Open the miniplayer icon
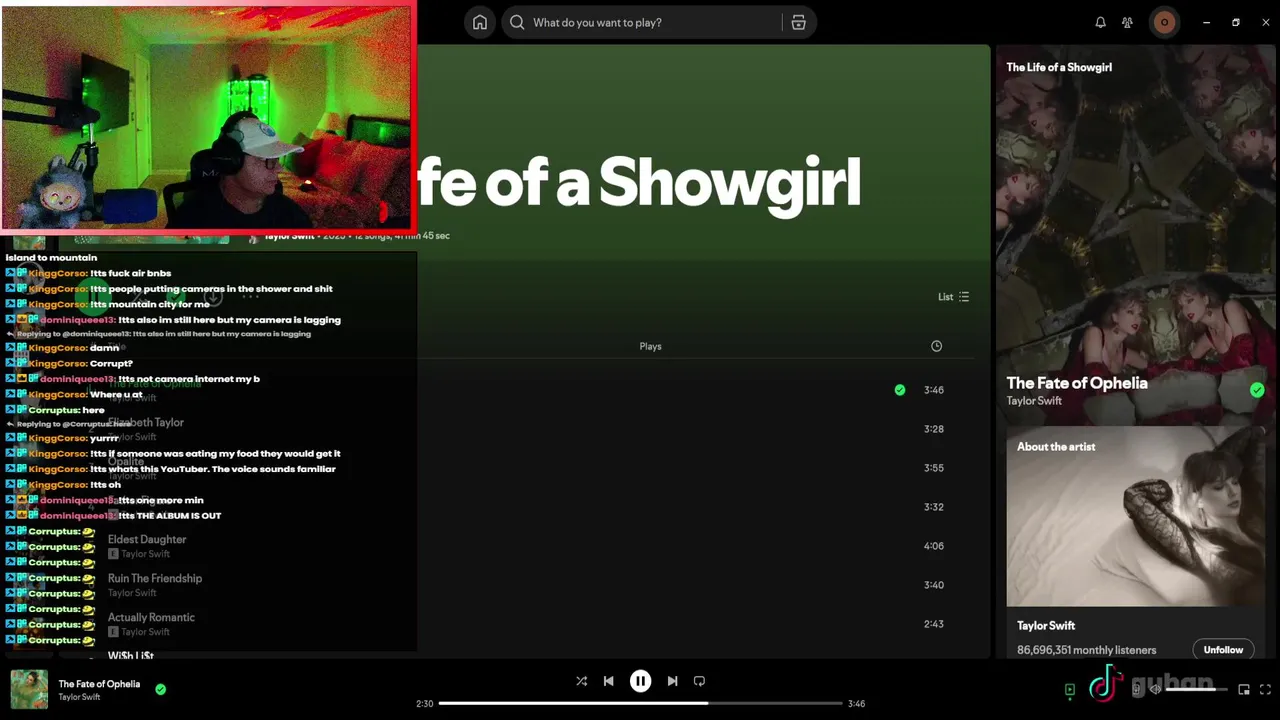Viewport: 1280px width, 720px height. (x=1244, y=689)
